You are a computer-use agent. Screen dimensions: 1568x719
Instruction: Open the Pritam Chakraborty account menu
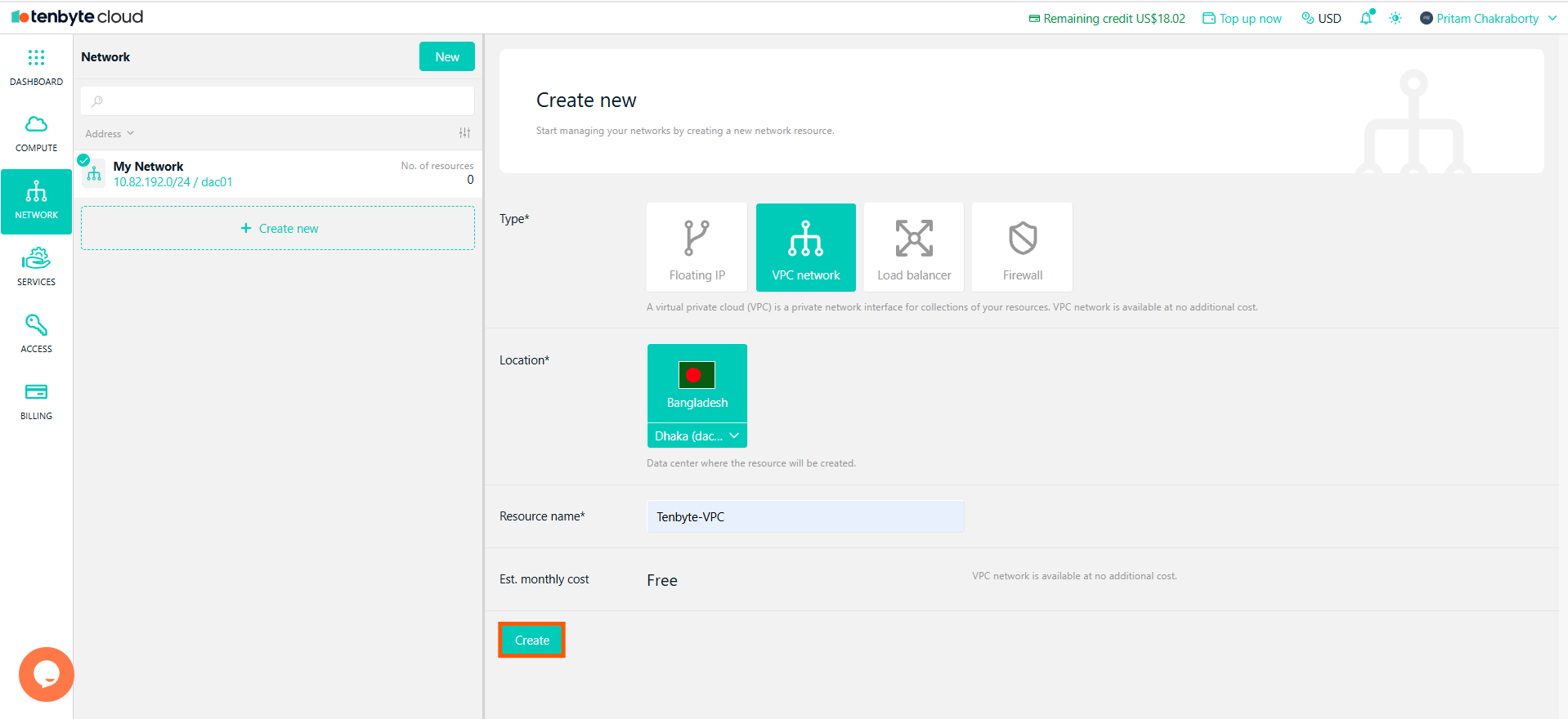click(1489, 18)
